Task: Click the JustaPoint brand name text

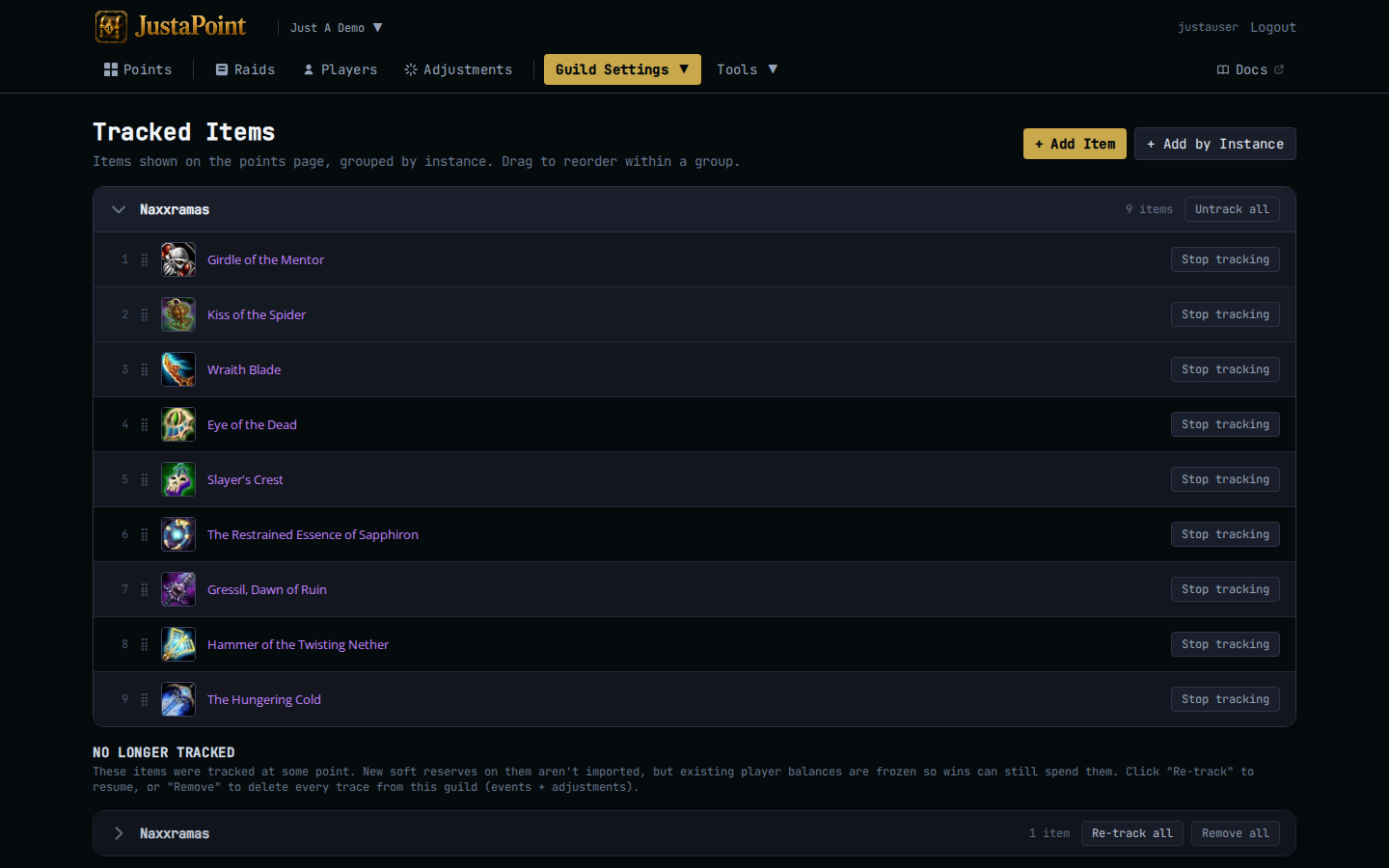Action: click(x=191, y=26)
